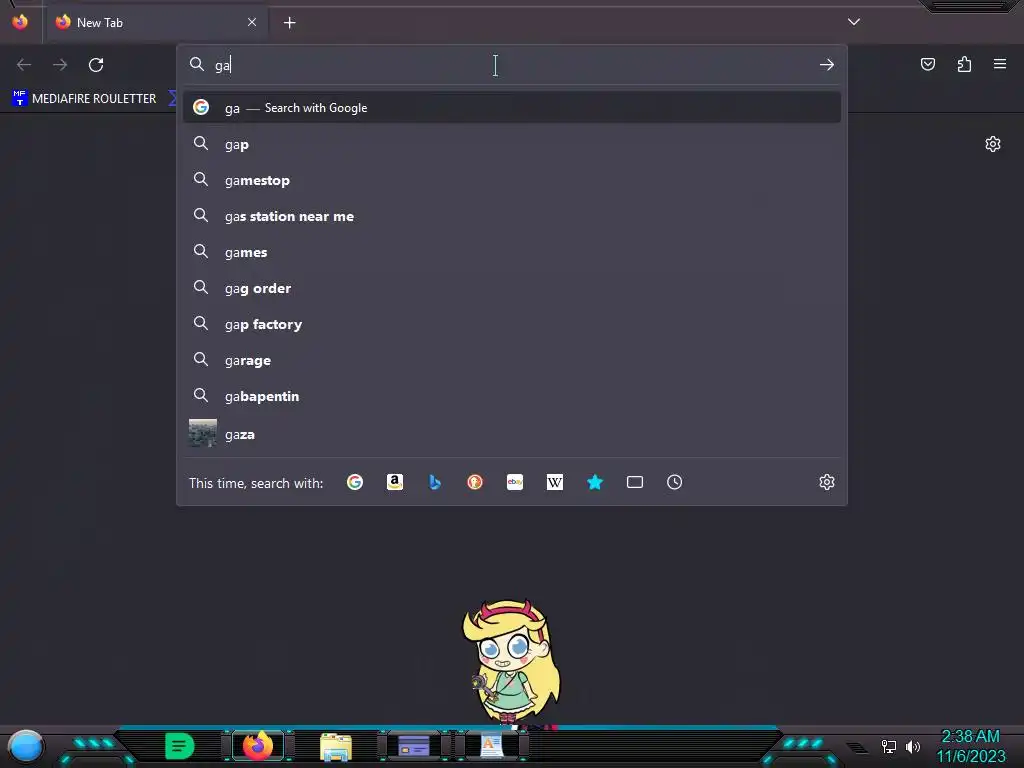Choose the 'gamestop' suggestion
This screenshot has width=1024, height=768.
512,180
